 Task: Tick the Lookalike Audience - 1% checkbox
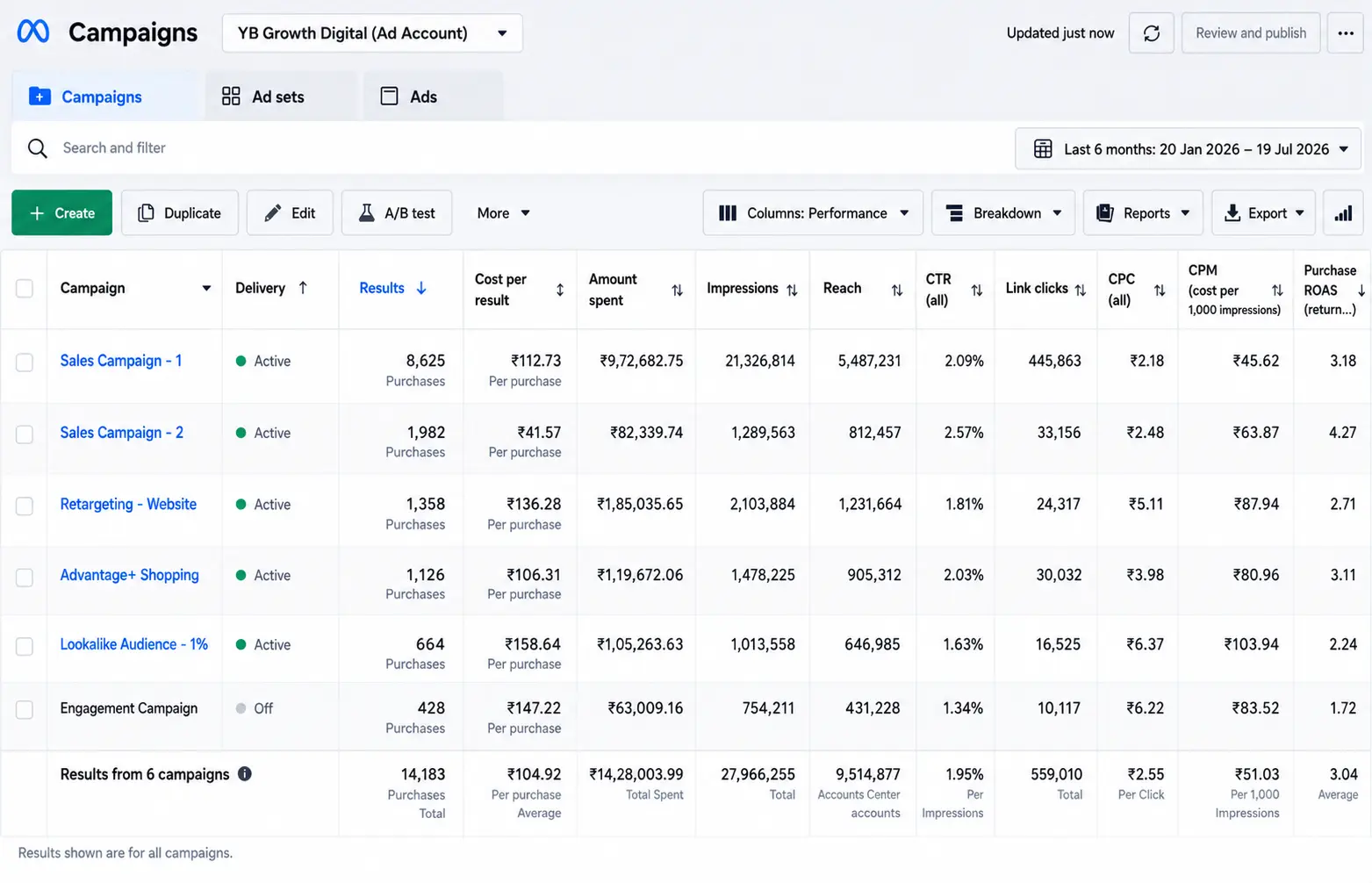(25, 646)
